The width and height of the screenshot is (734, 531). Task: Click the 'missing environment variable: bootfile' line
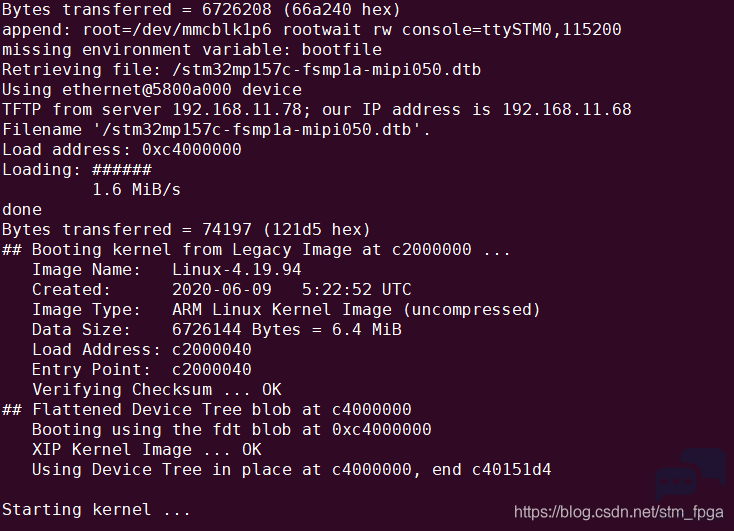click(192, 50)
